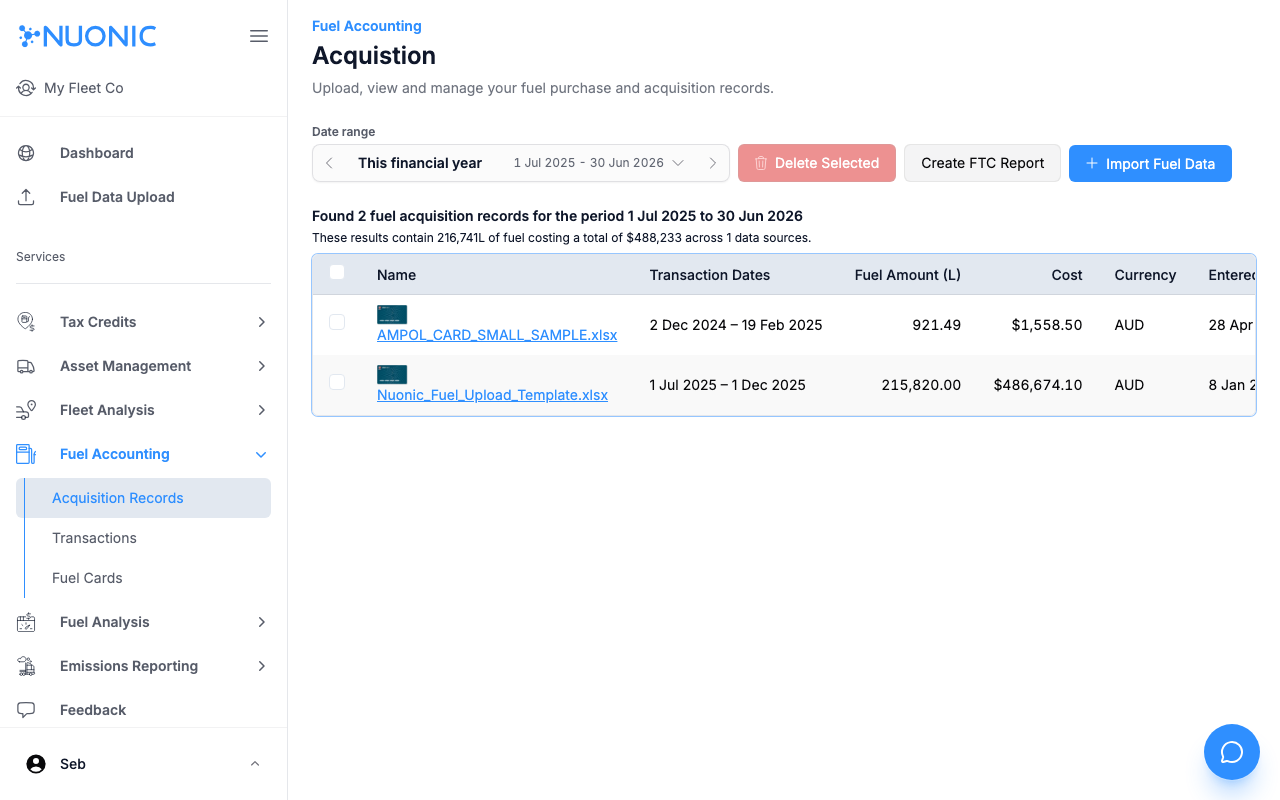Open the This financial year date dropdown
This screenshot has width=1280, height=800.
coord(521,163)
